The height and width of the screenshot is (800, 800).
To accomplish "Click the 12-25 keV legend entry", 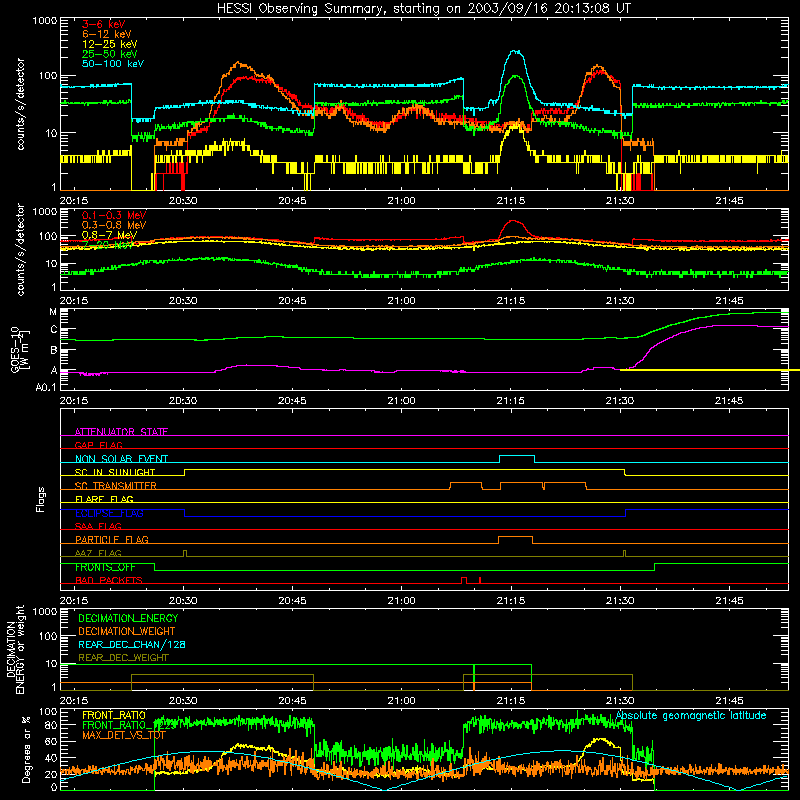I will tap(109, 44).
